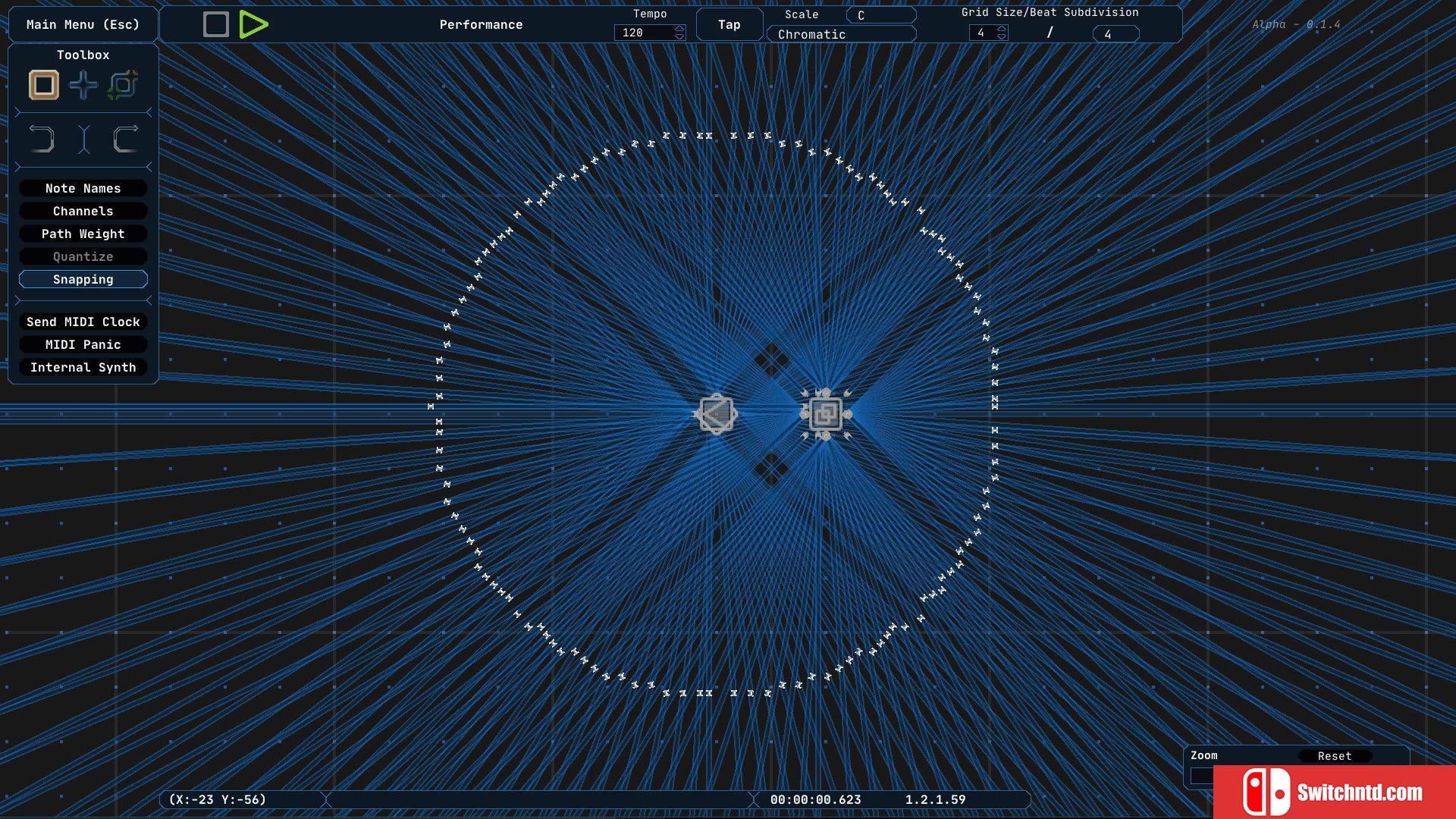Screen dimensions: 1456x819
Task: Open Main Menu (Esc)
Action: click(x=83, y=24)
